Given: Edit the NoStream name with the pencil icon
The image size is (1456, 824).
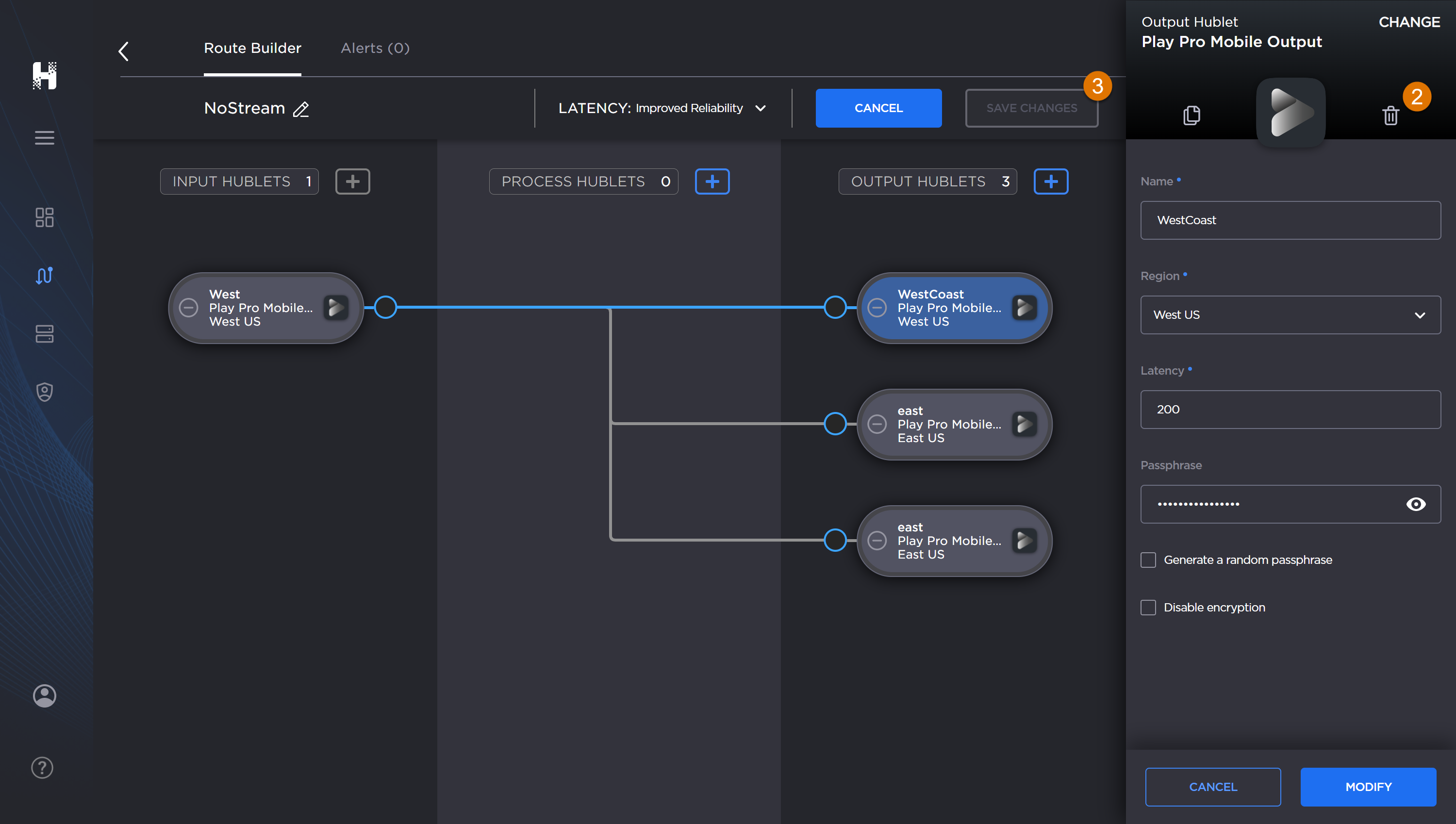Looking at the screenshot, I should [x=301, y=109].
